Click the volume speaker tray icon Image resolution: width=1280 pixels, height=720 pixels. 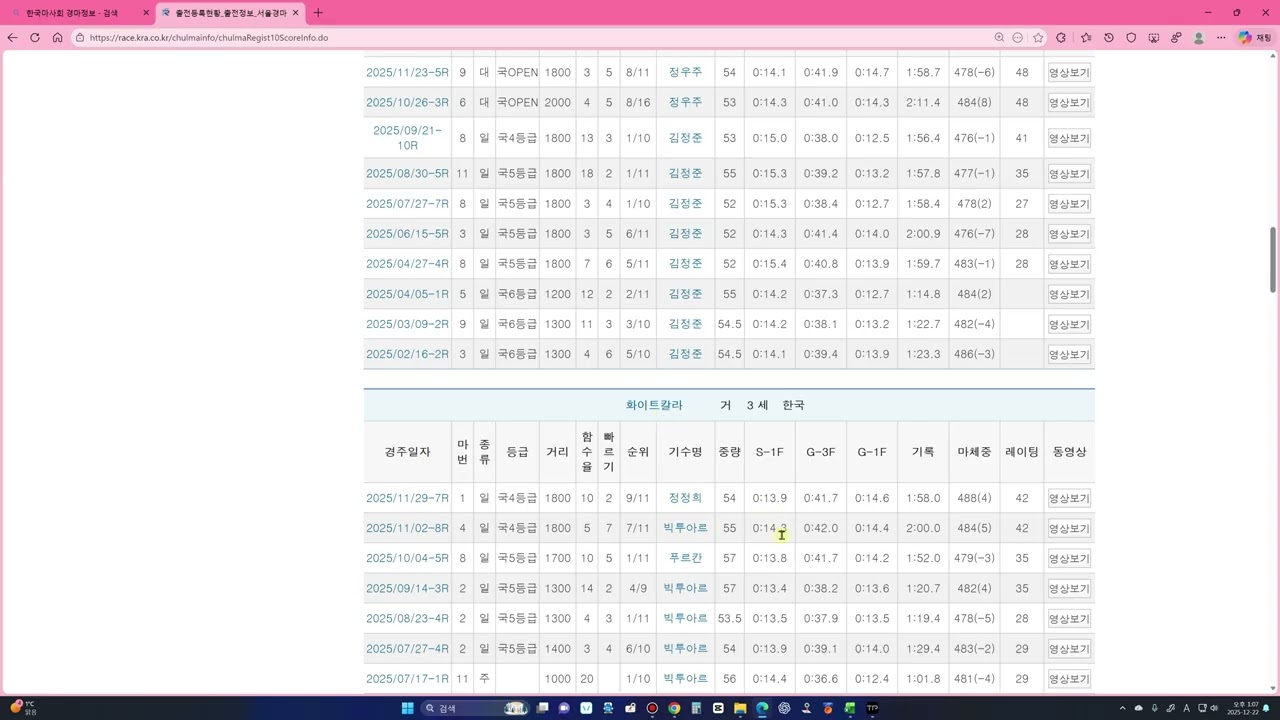pyautogui.click(x=1214, y=708)
